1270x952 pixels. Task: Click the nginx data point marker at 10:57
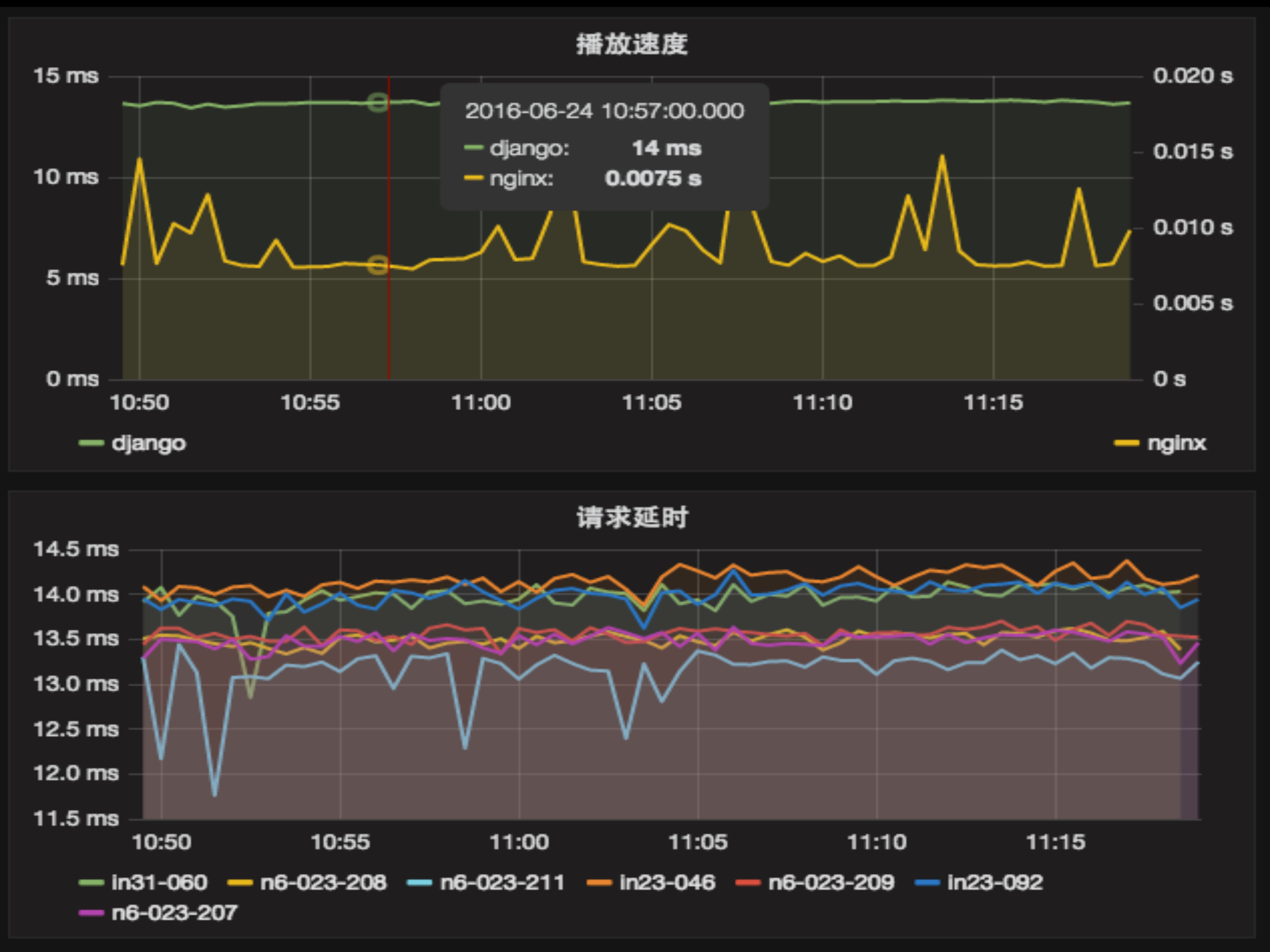pos(378,265)
